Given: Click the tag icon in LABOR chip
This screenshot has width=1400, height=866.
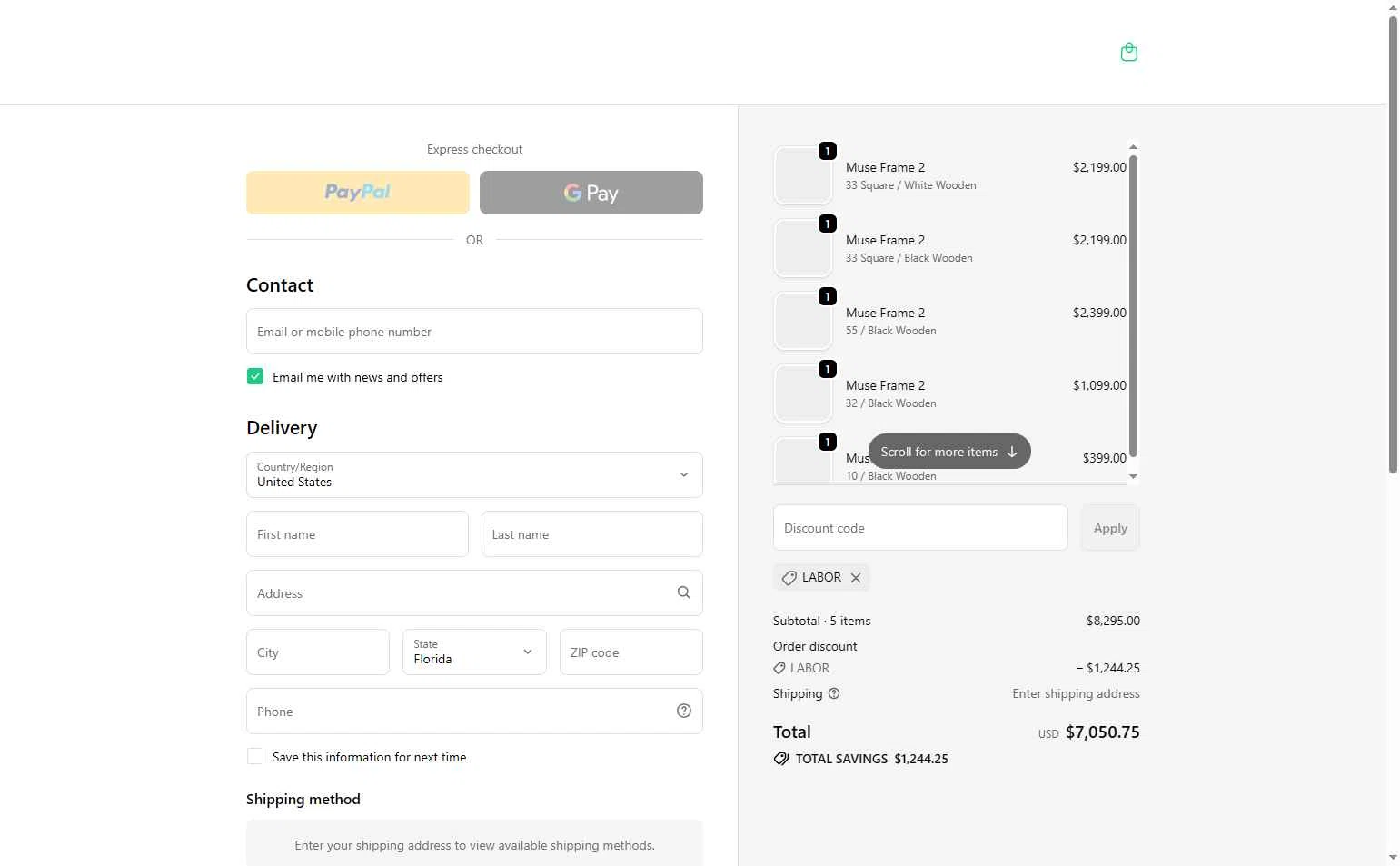Looking at the screenshot, I should click(x=789, y=578).
